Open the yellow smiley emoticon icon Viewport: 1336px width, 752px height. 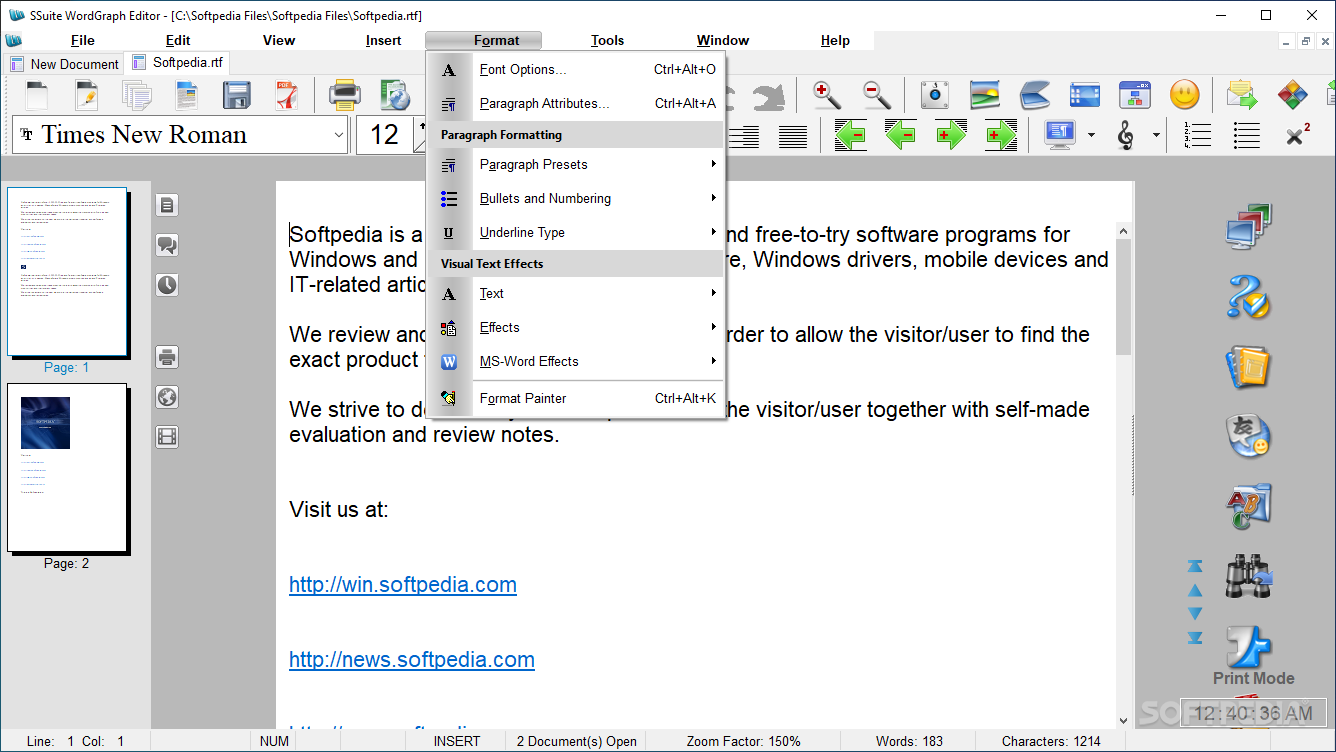pos(1185,96)
